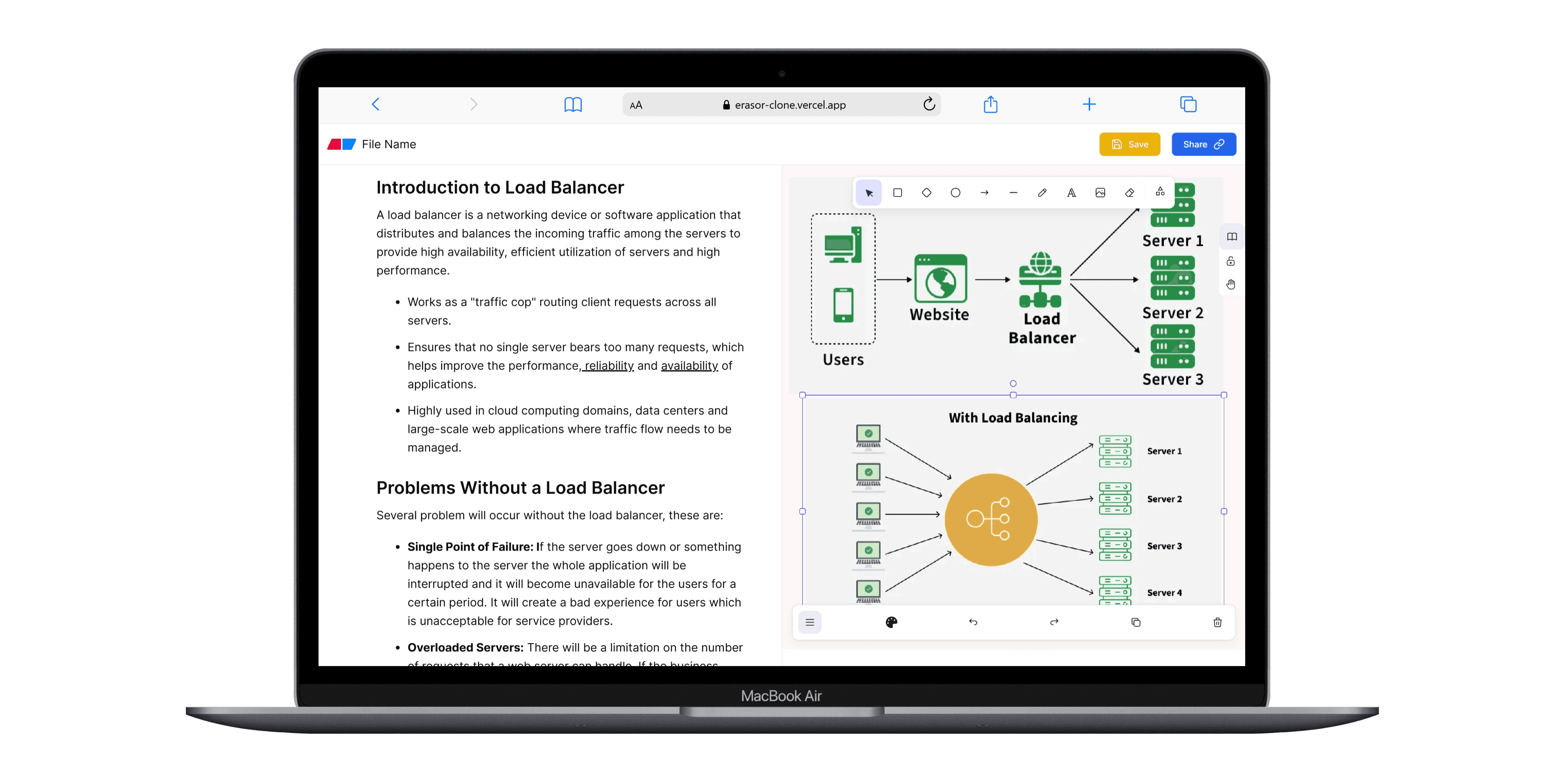Screen dimensions: 1562x784
Task: Open the canvas hamburger menu
Action: coord(810,622)
